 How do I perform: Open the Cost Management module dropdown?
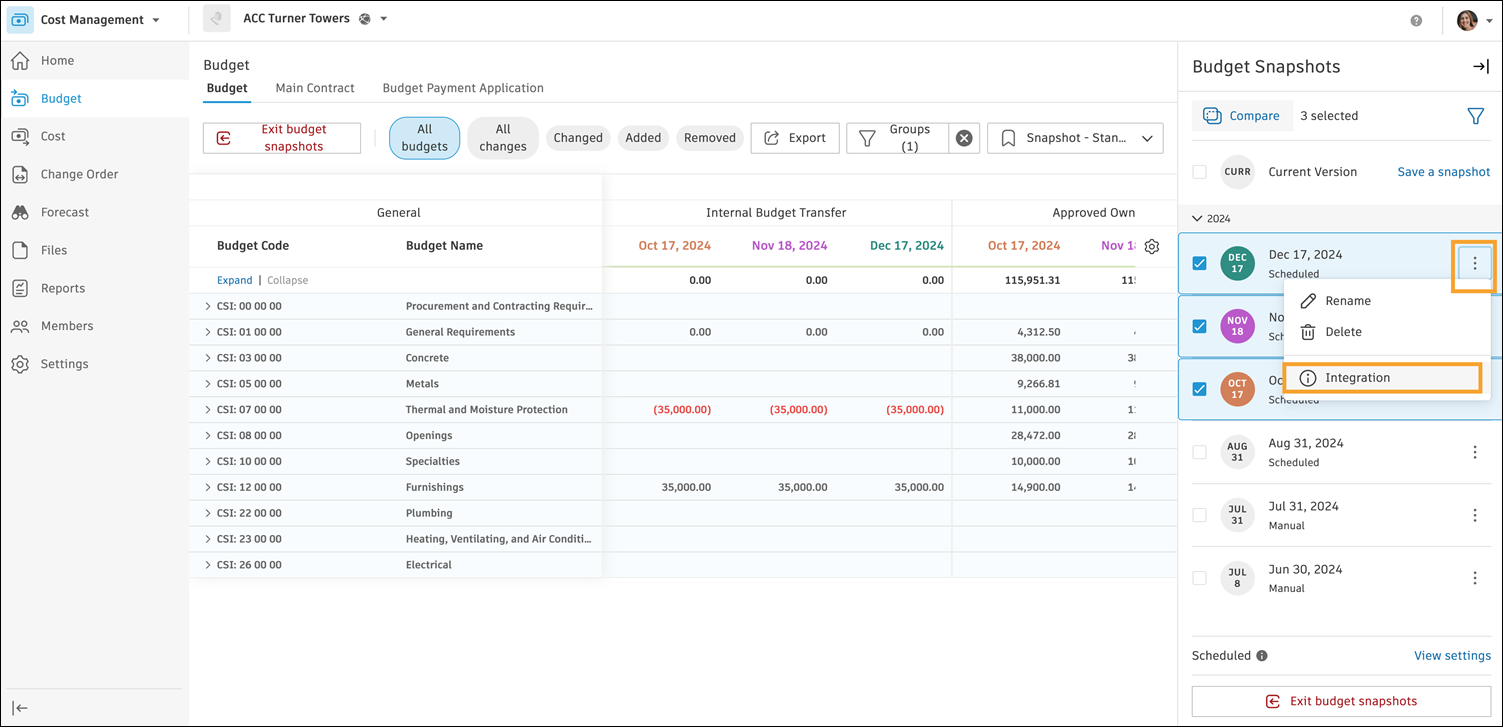(155, 20)
